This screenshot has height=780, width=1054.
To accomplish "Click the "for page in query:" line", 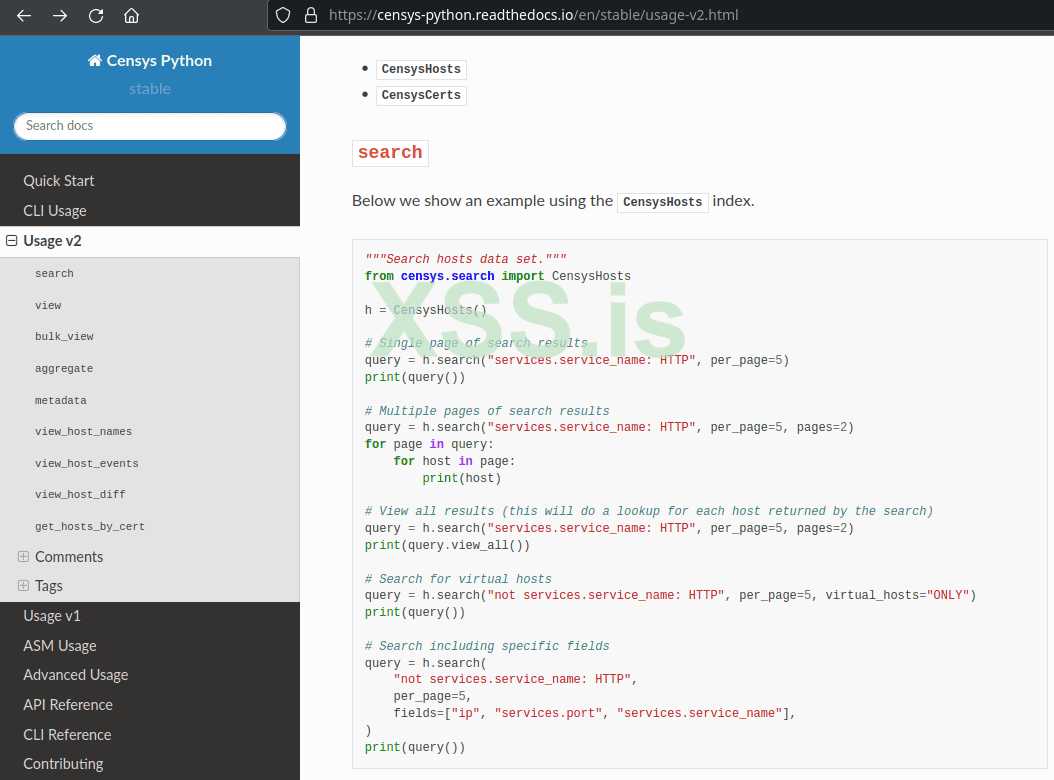I will [430, 444].
